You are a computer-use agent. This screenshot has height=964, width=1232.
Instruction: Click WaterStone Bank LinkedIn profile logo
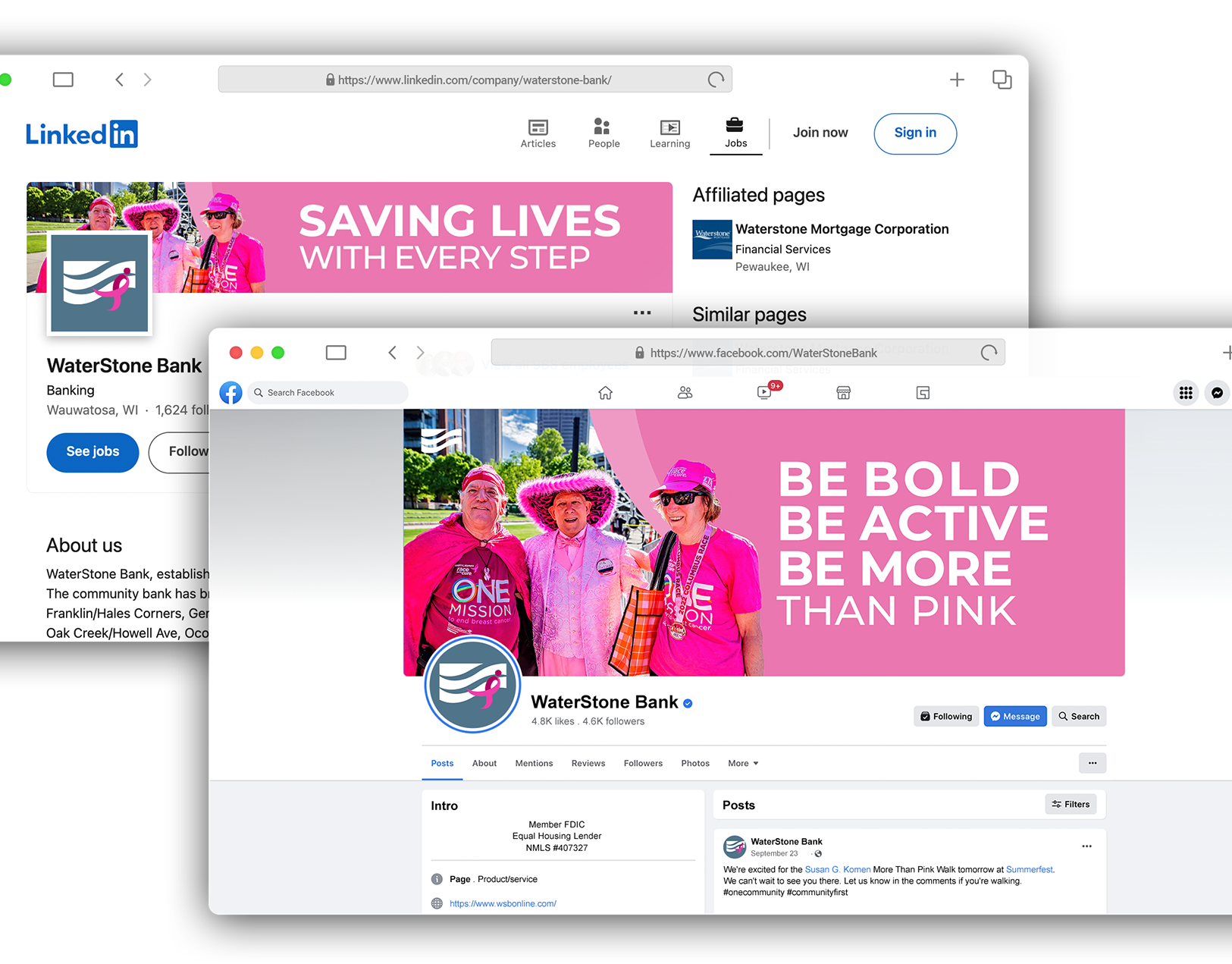click(99, 284)
